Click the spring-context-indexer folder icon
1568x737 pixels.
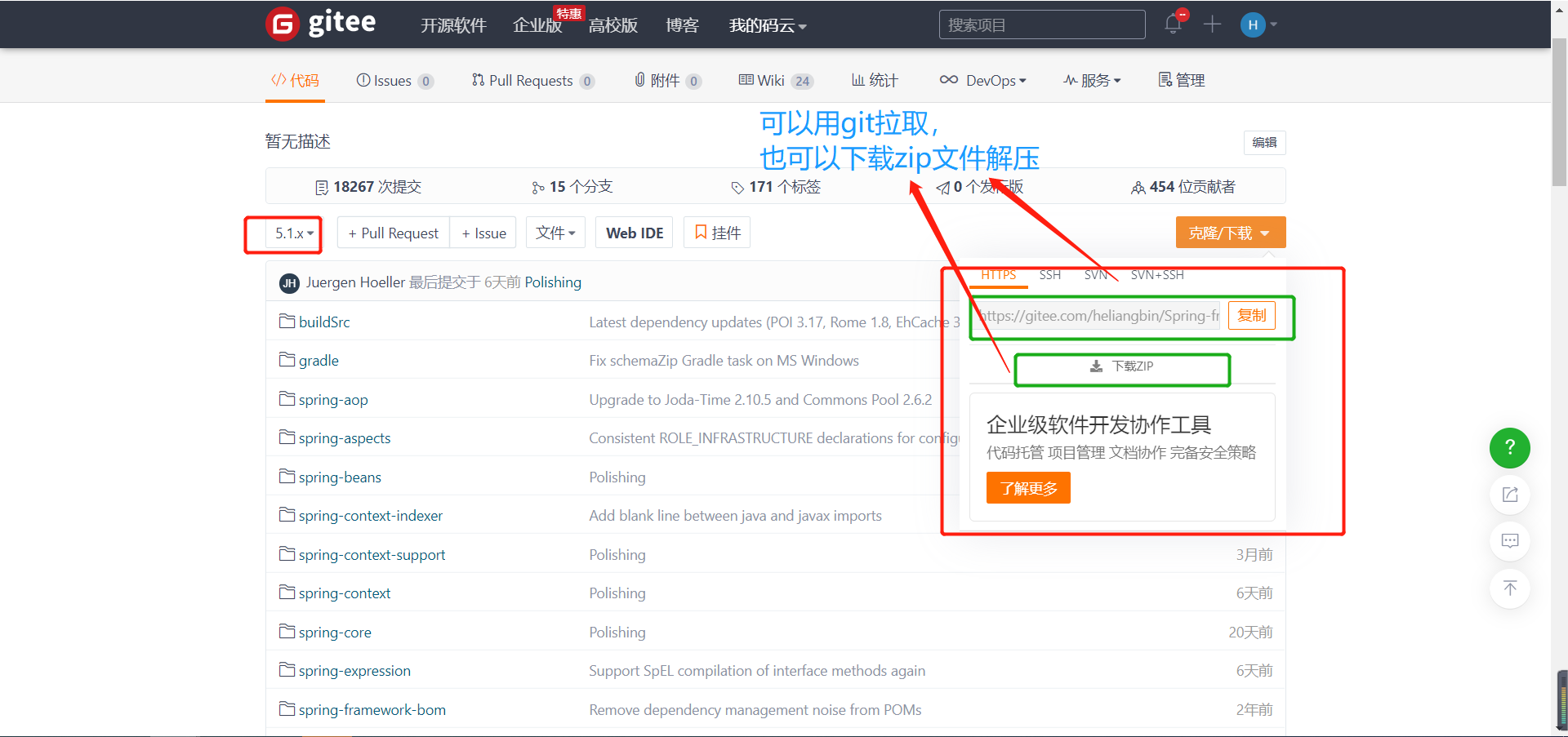coord(287,514)
